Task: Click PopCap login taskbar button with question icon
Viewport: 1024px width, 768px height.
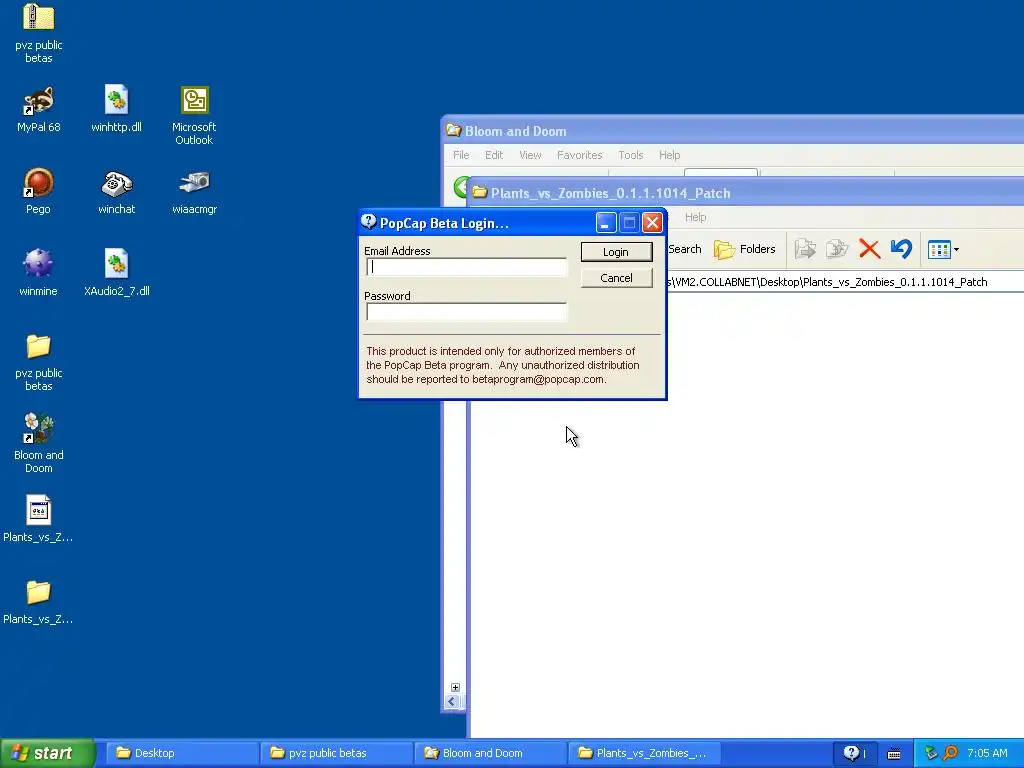Action: [x=854, y=753]
